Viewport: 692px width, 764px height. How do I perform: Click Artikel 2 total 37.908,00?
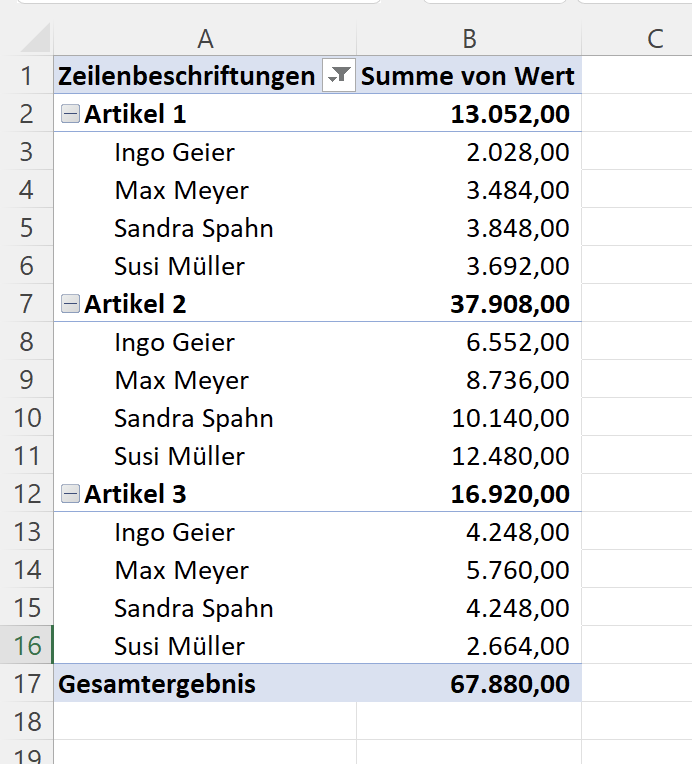coord(469,304)
